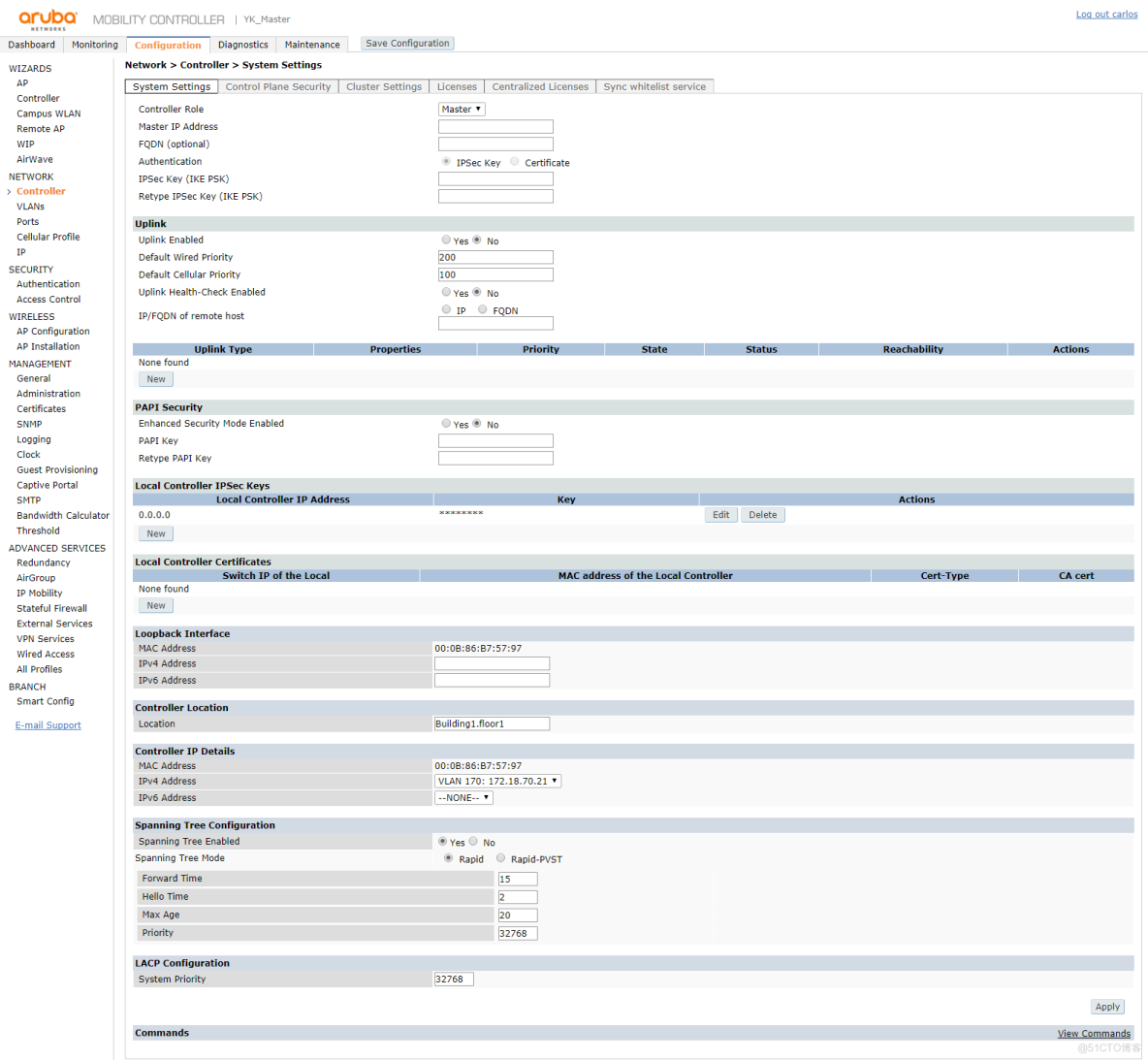1148x1060 pixels.
Task: Click the Forward Time field
Action: [x=518, y=879]
